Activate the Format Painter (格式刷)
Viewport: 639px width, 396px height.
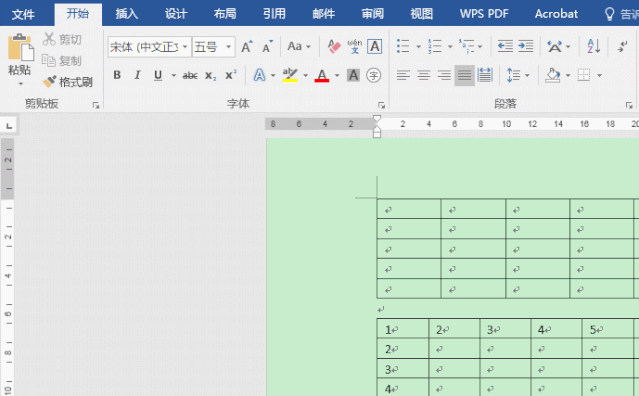point(68,82)
